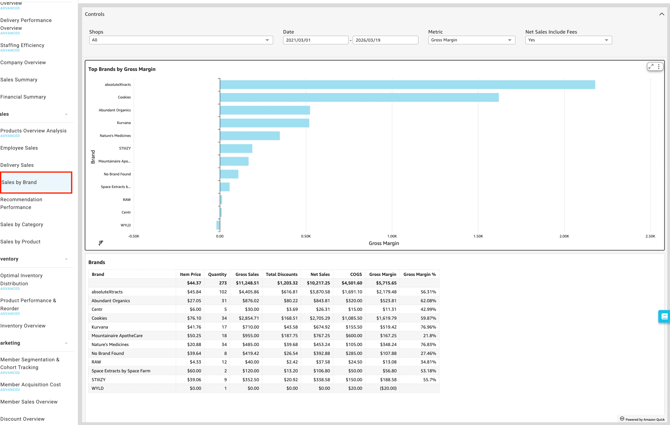Collapse the Inventory sidebar section
670x425 pixels.
pos(66,259)
